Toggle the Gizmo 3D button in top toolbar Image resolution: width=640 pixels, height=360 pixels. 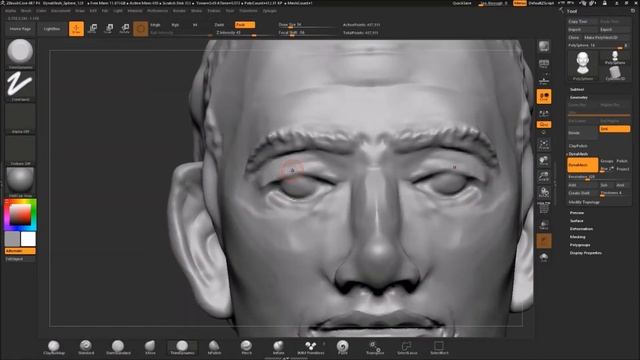[x=140, y=29]
